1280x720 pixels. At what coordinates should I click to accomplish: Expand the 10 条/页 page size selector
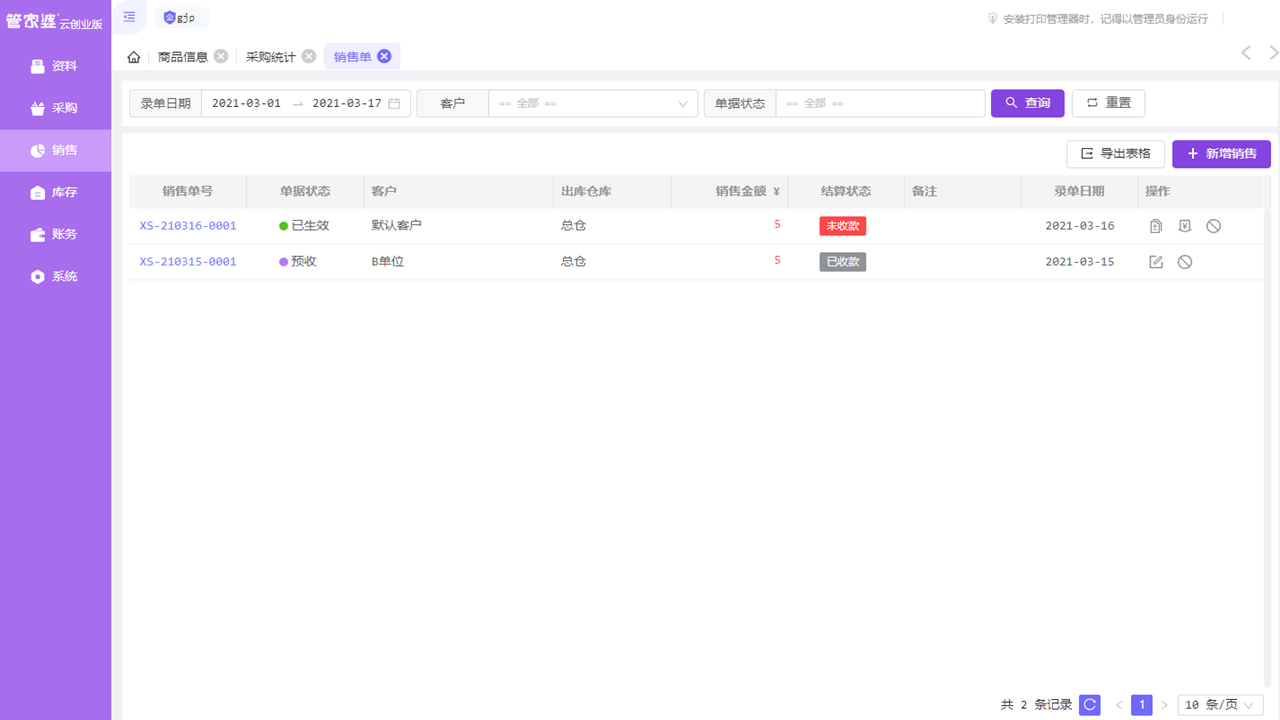tap(1220, 705)
